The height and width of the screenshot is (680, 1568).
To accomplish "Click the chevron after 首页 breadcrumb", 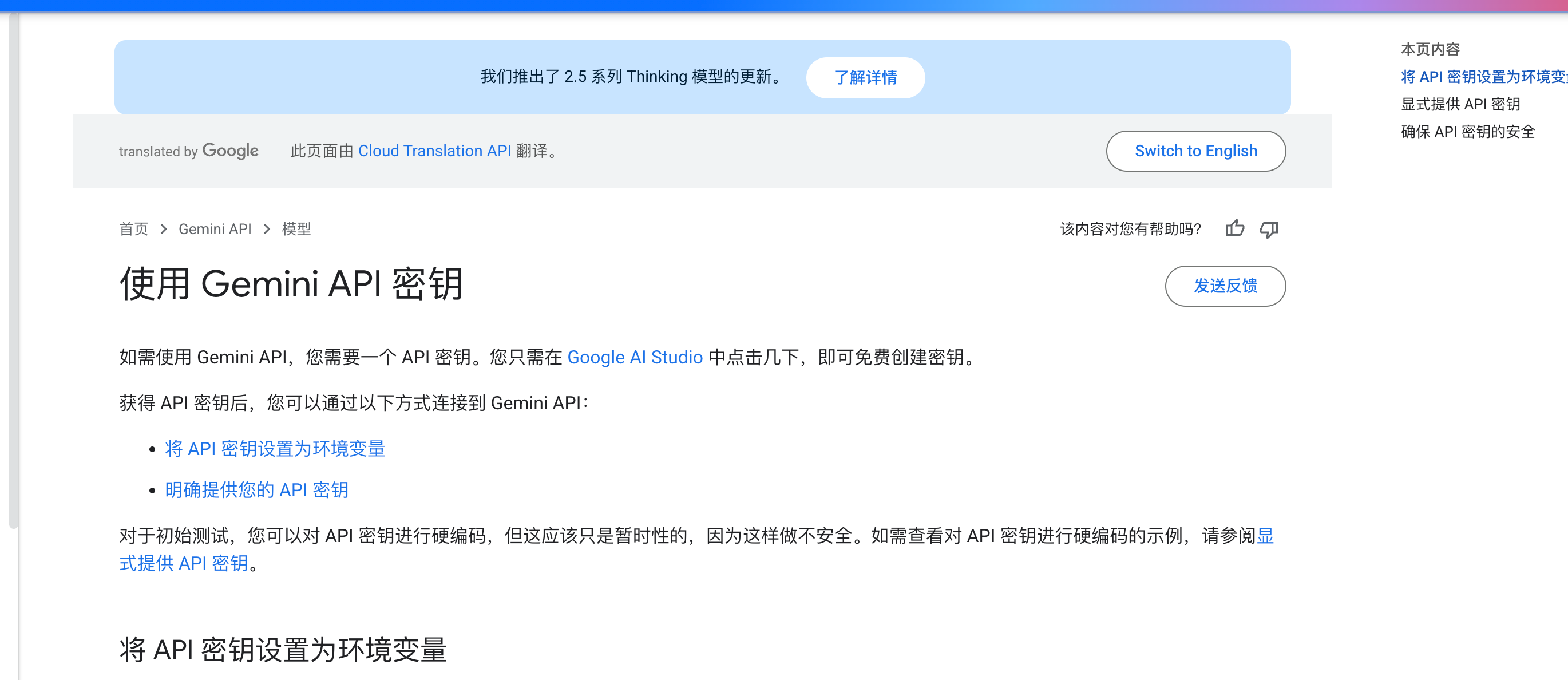I will point(163,229).
